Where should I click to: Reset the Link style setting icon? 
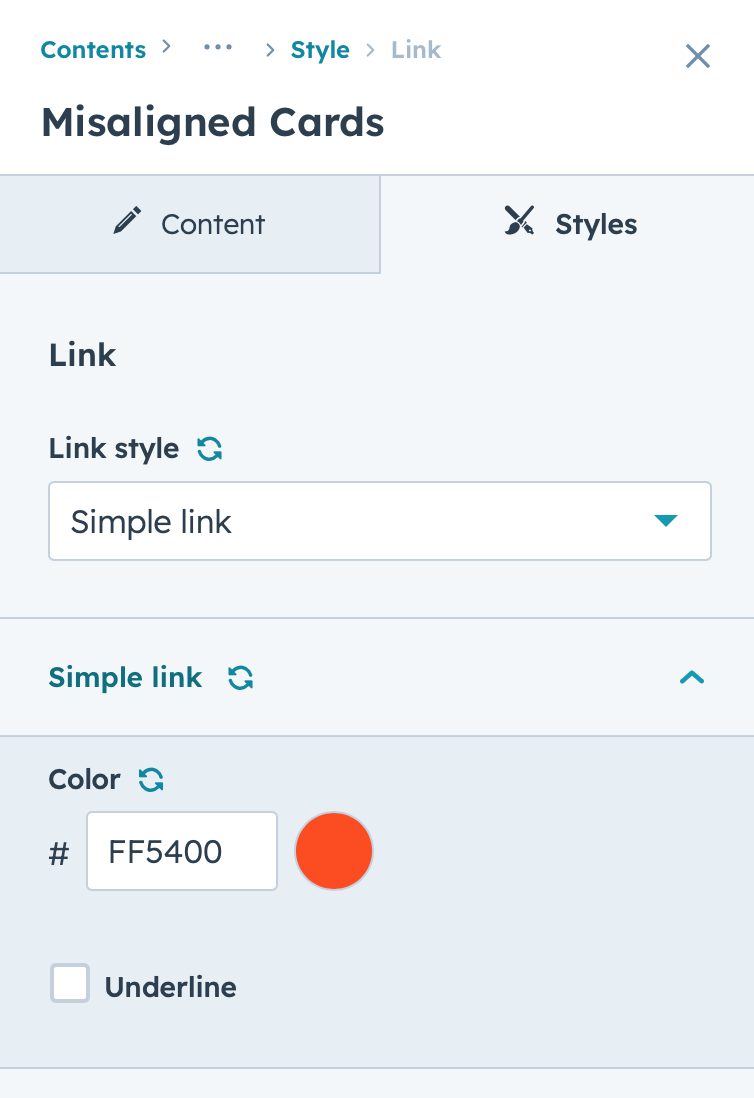tap(209, 448)
